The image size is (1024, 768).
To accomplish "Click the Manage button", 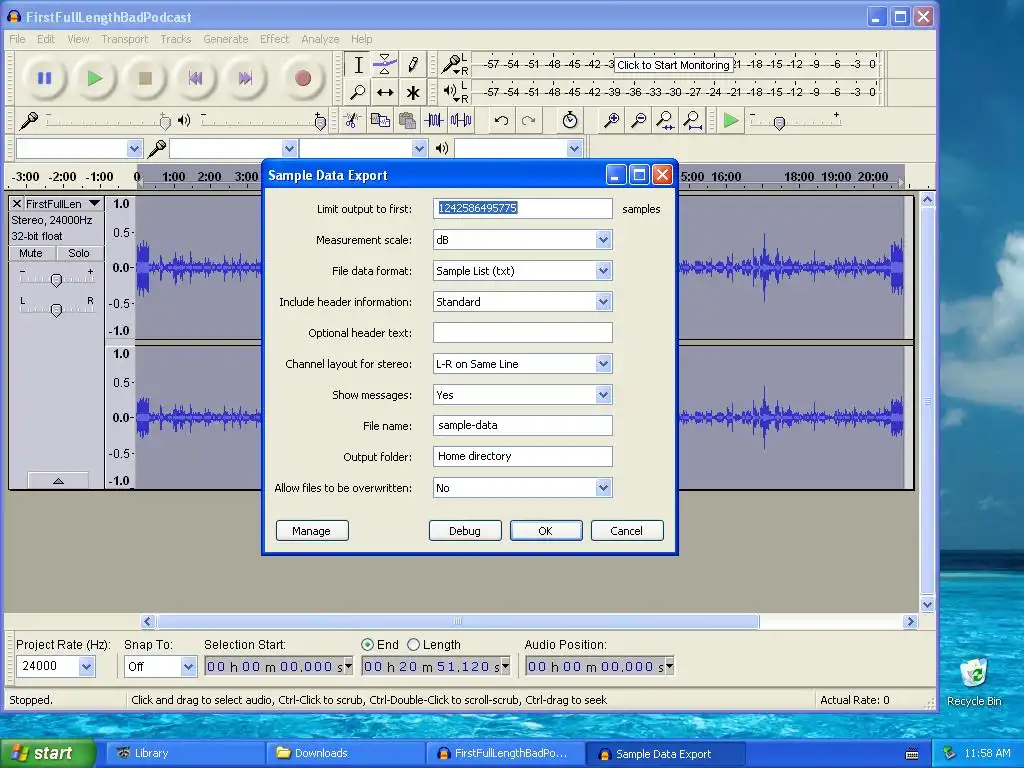I will (312, 531).
